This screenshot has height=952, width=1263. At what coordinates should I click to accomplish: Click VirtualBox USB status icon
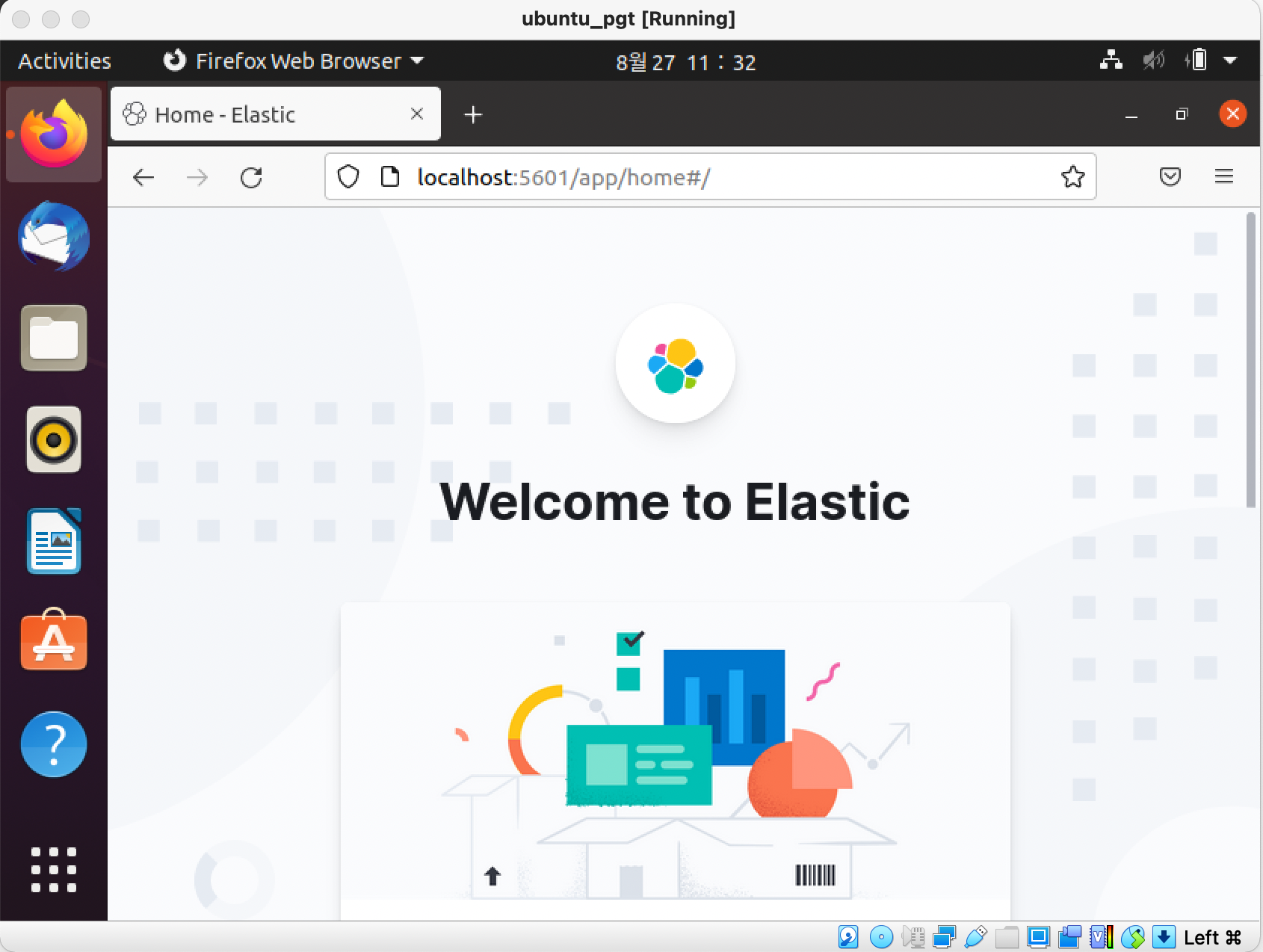(x=976, y=936)
